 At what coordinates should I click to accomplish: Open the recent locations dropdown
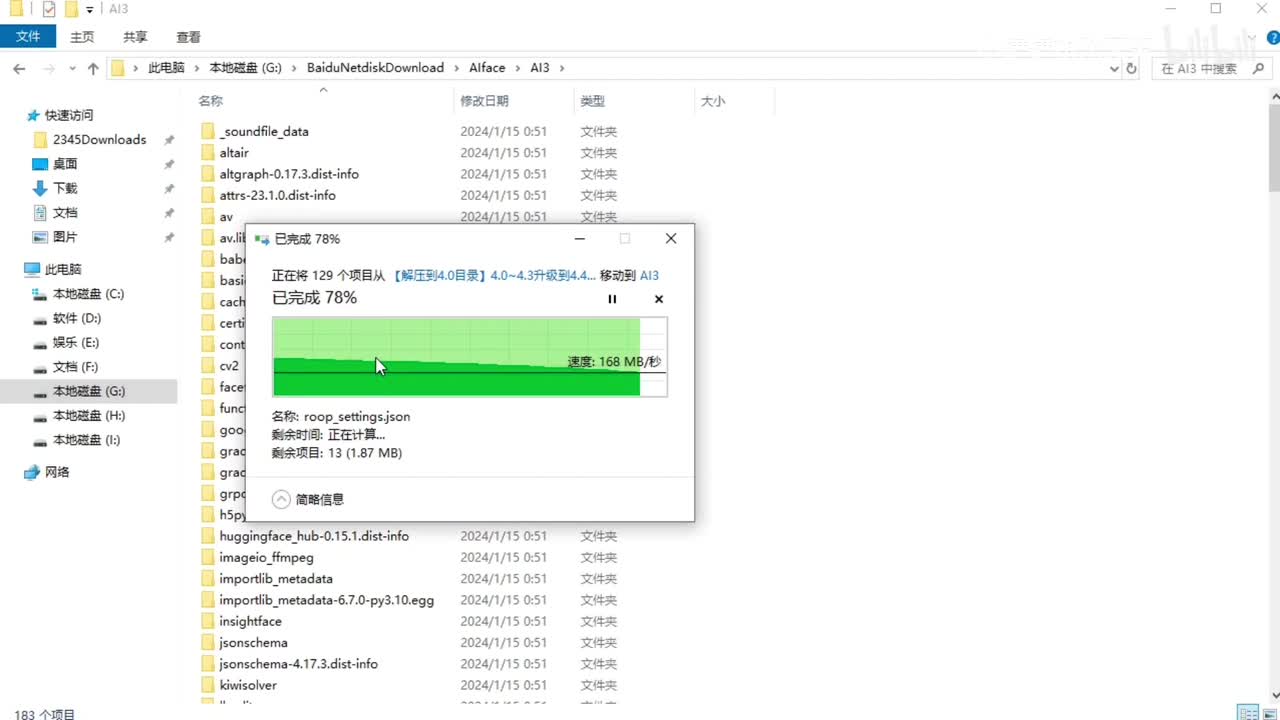pos(70,68)
